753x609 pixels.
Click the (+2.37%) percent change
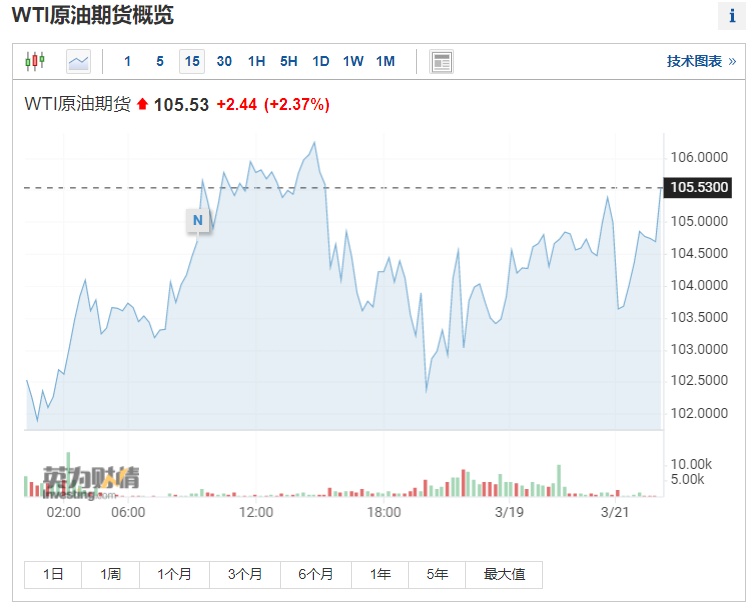pyautogui.click(x=297, y=104)
